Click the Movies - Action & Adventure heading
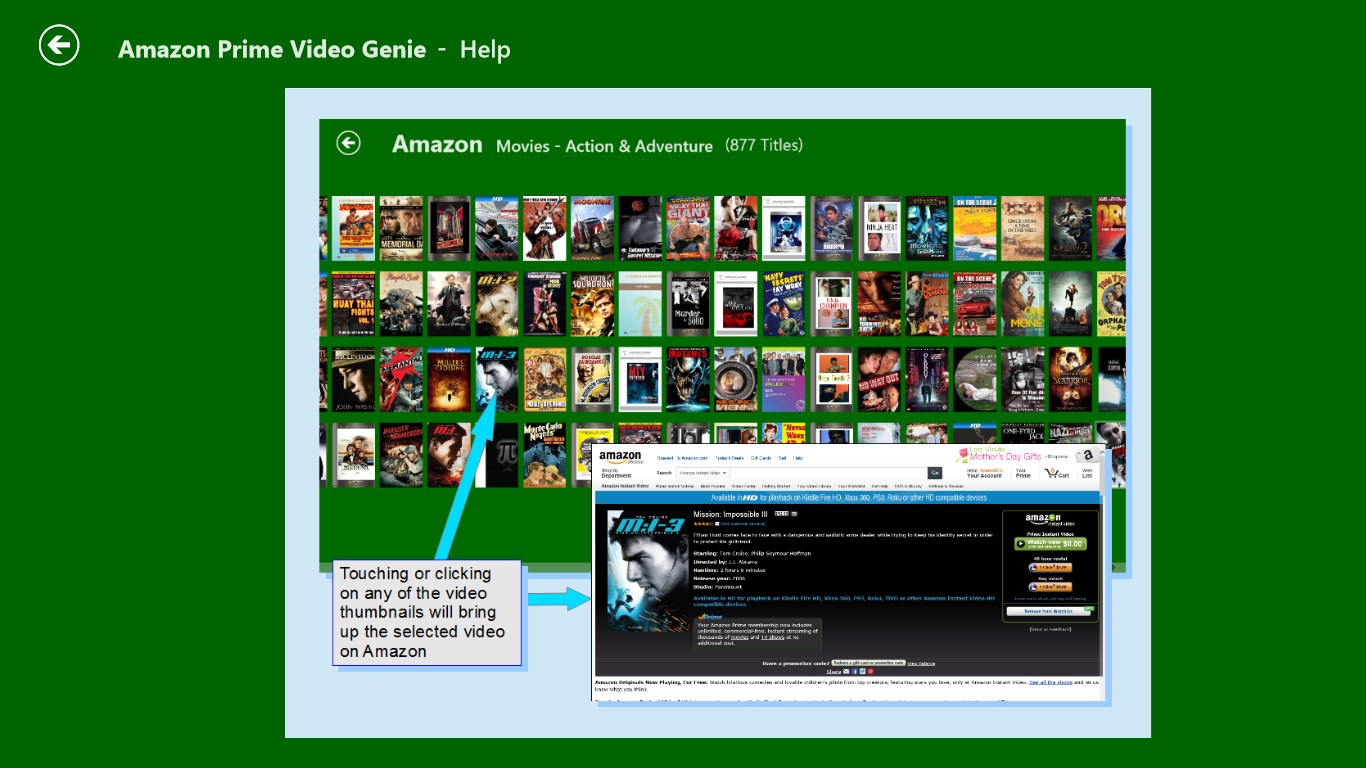Viewport: 1366px width, 768px height. [x=604, y=146]
